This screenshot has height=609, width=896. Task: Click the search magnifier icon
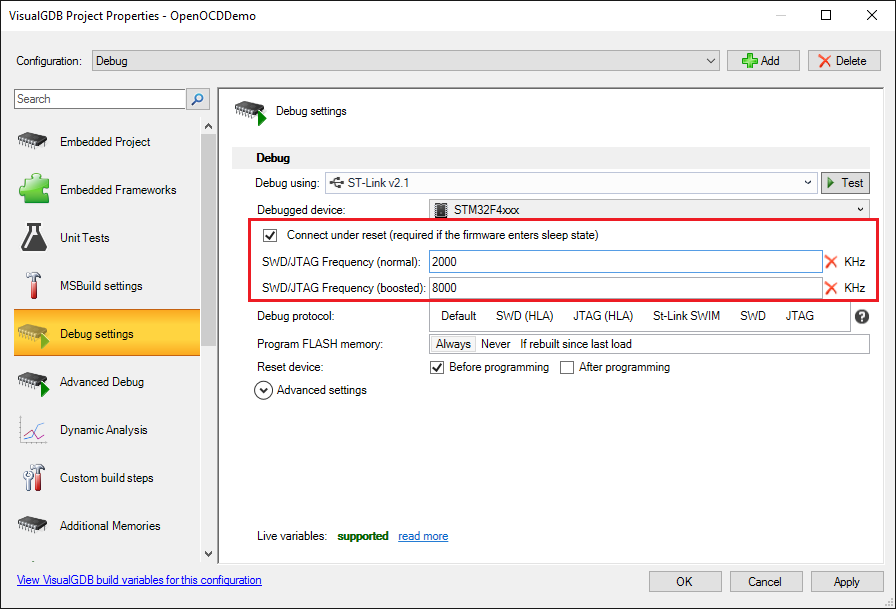[198, 99]
